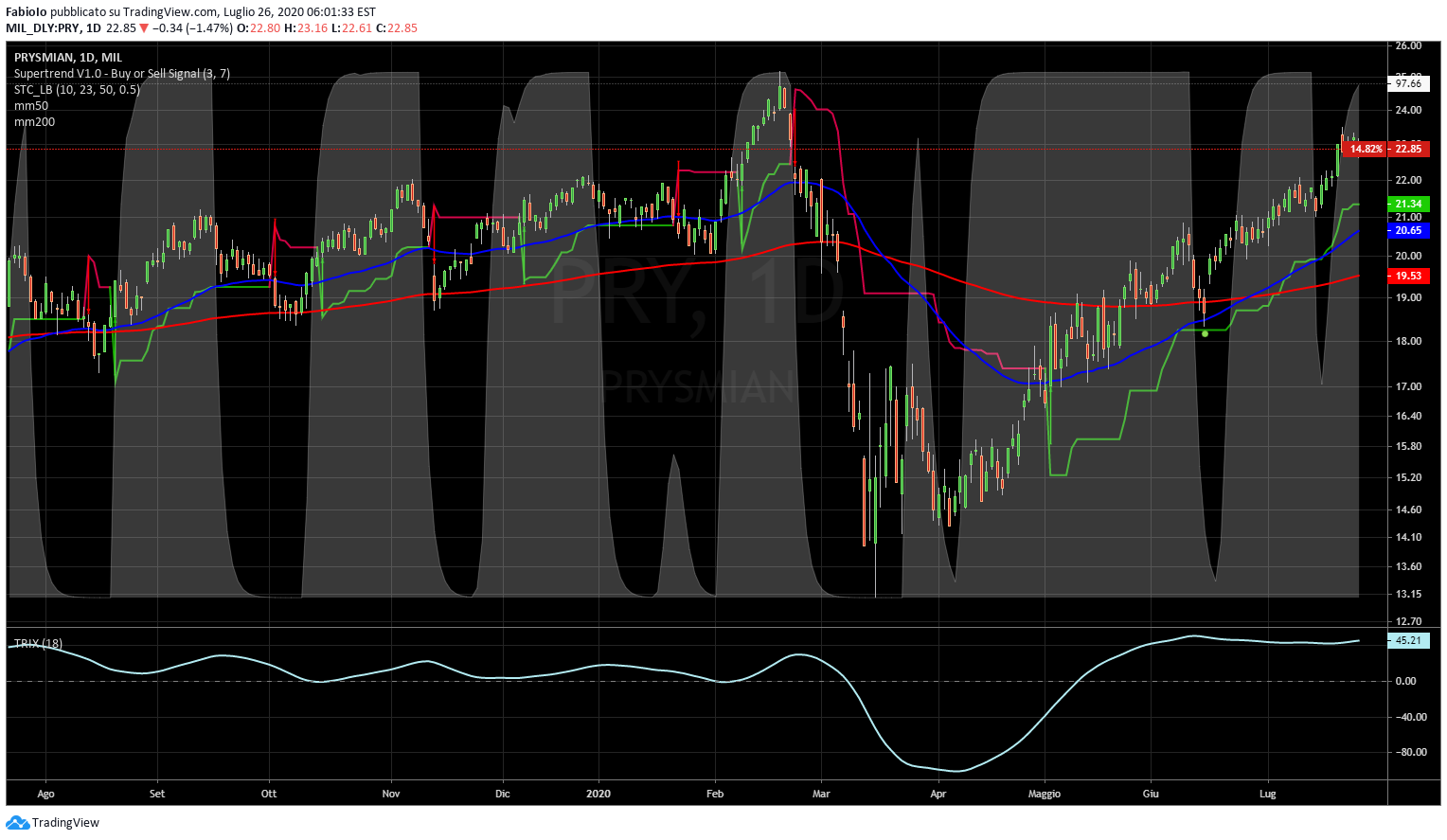This screenshot has height=840, width=1447.
Task: Open the TradingView link text at bottom
Action: pos(65,823)
